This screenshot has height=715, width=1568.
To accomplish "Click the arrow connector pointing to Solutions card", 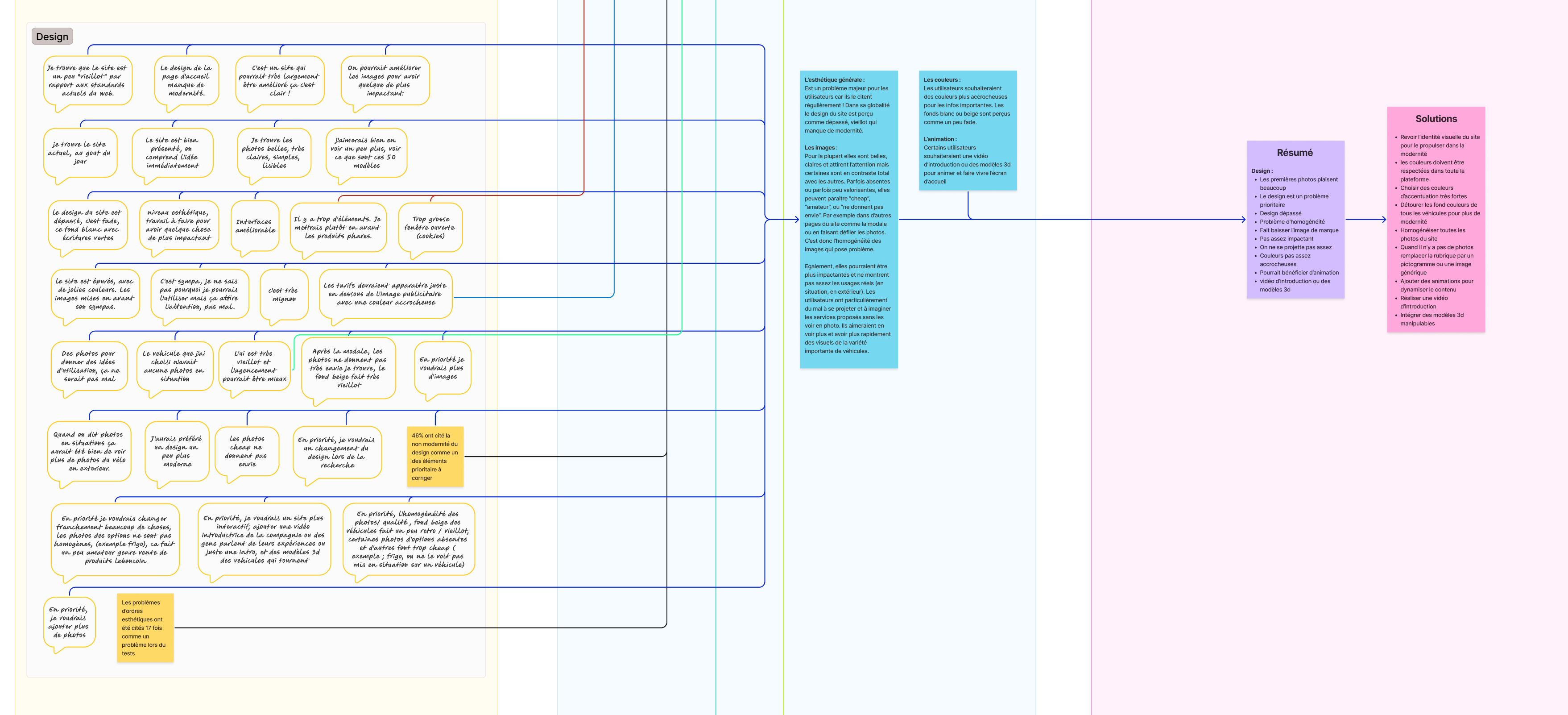I will click(x=1365, y=219).
